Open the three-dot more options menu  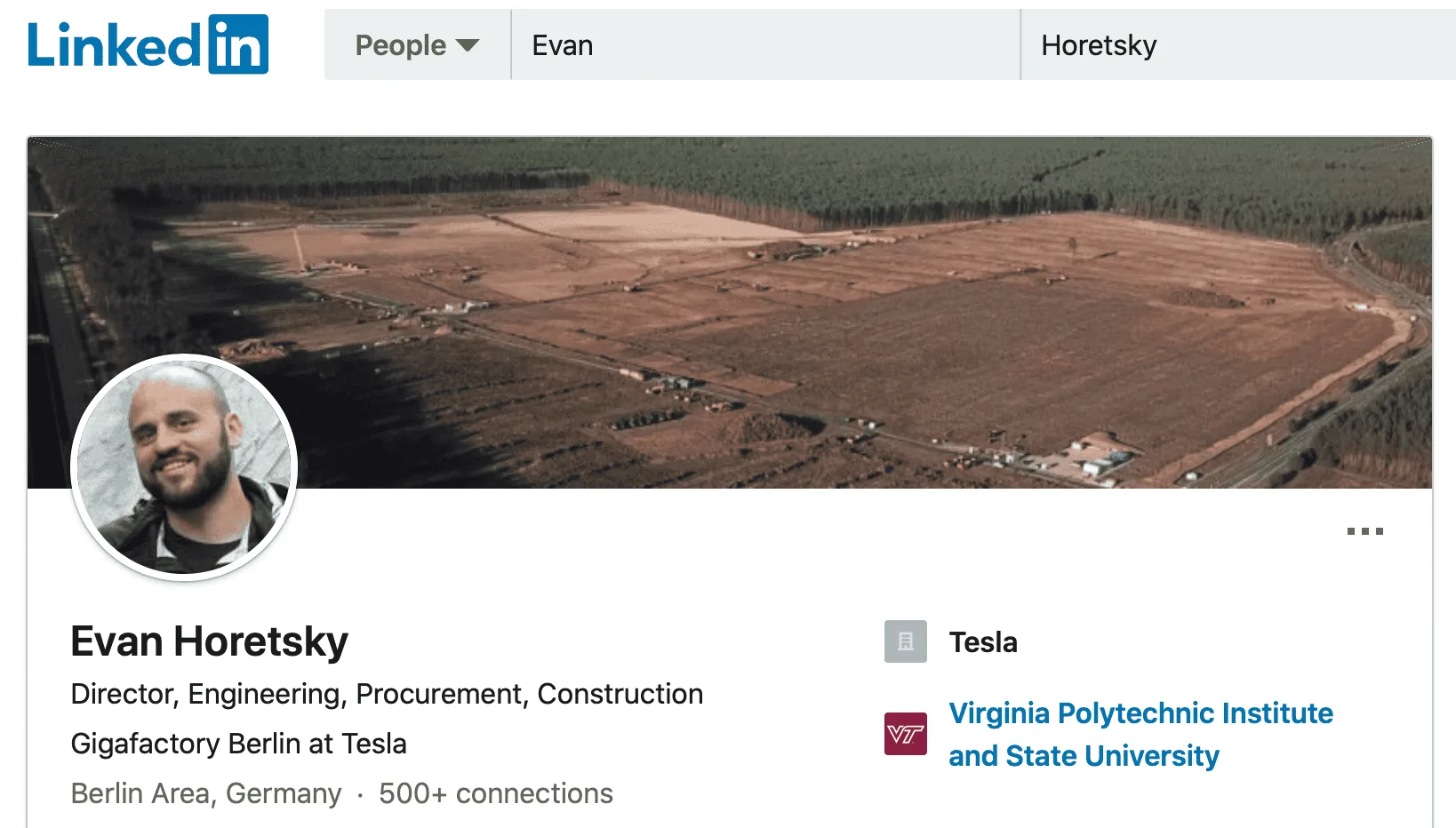(x=1364, y=531)
